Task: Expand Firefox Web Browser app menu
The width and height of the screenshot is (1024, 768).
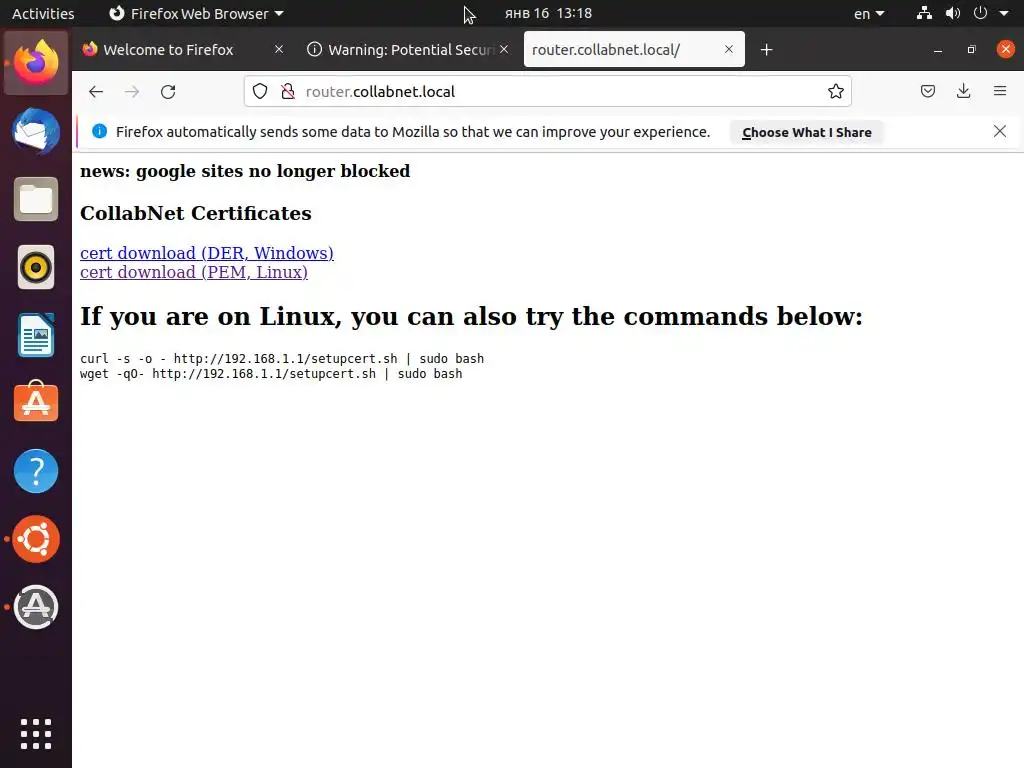Action: [196, 13]
